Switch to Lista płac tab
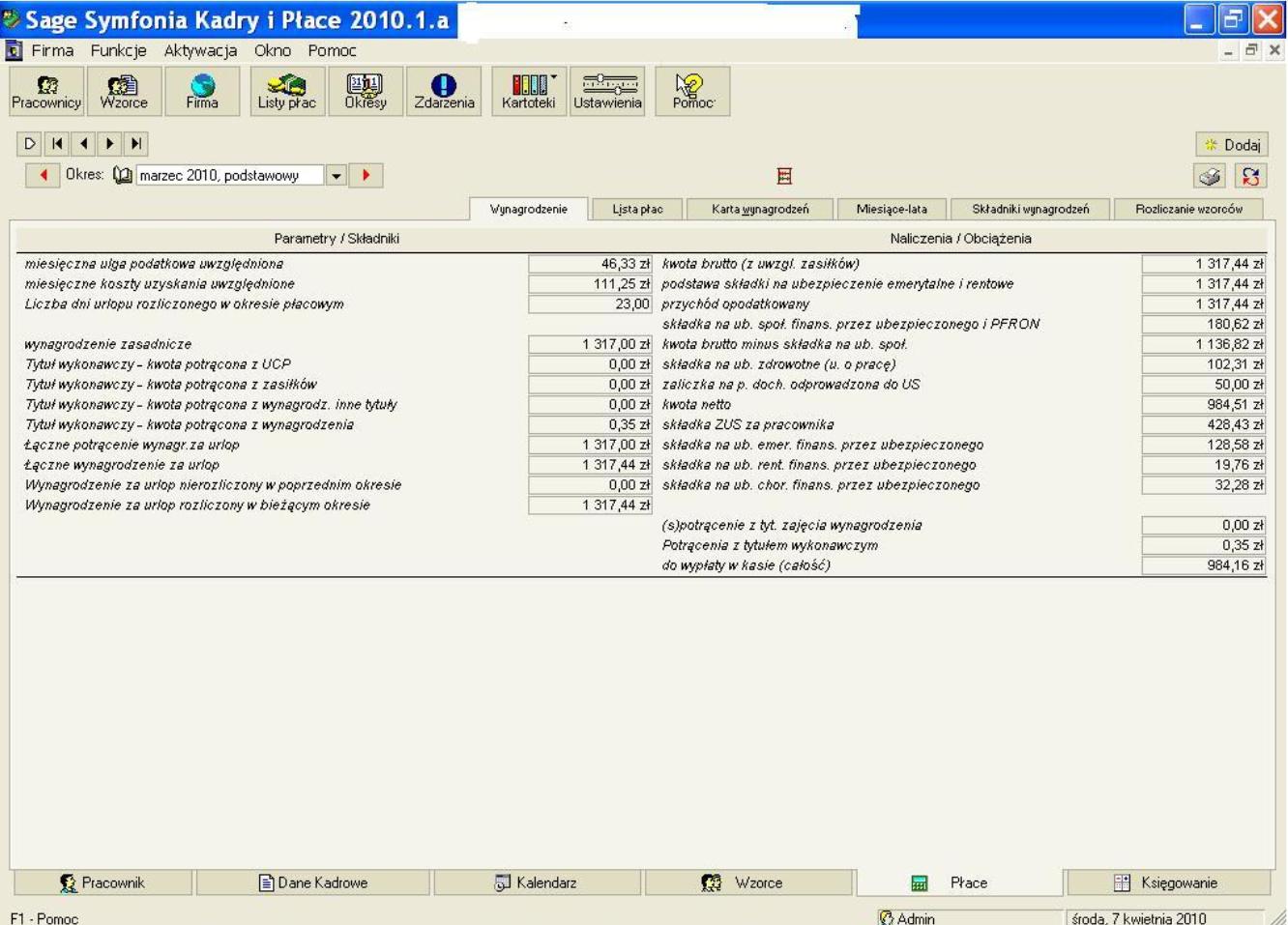Image resolution: width=1288 pixels, height=925 pixels. (x=637, y=209)
